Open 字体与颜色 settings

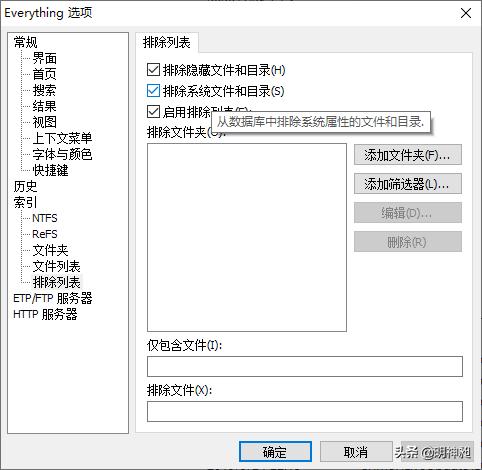click(x=62, y=154)
